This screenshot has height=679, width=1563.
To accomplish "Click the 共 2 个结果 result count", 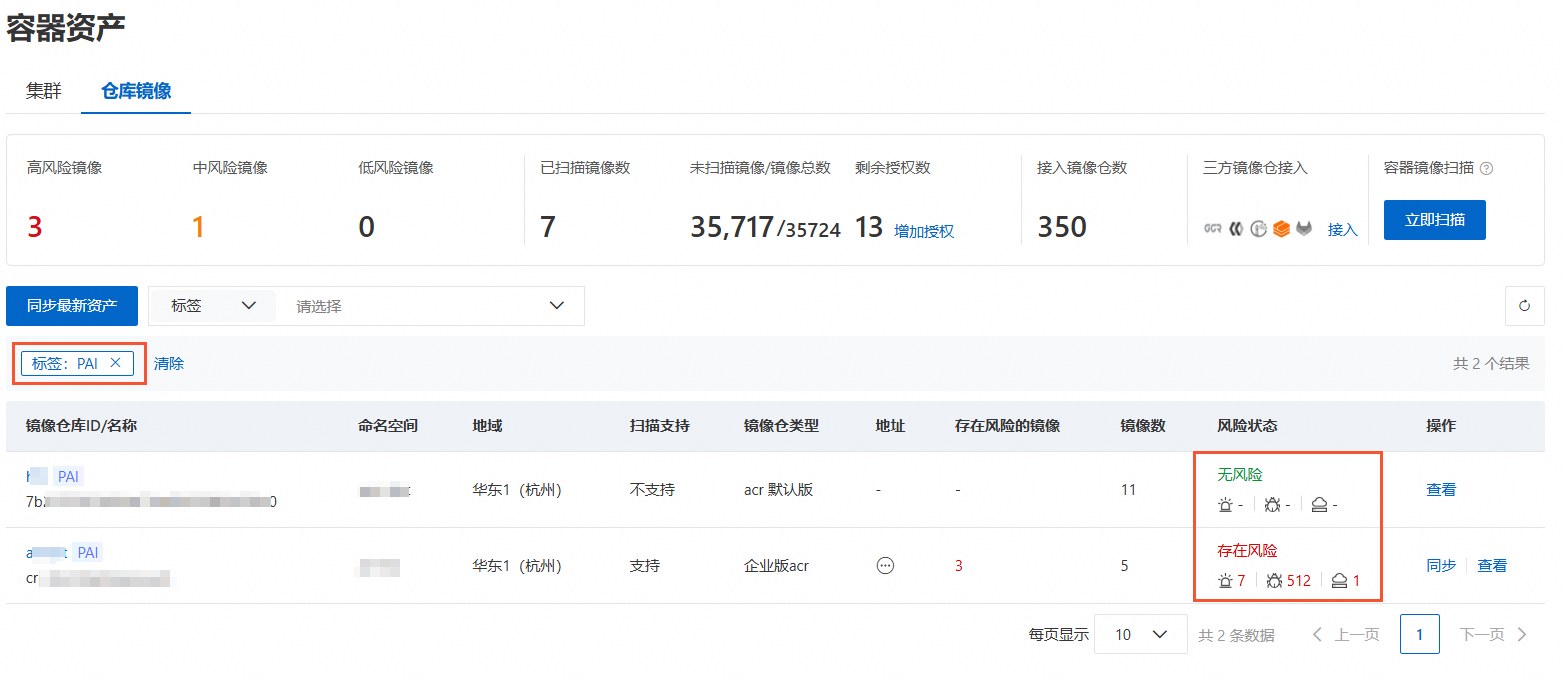I will [1491, 363].
